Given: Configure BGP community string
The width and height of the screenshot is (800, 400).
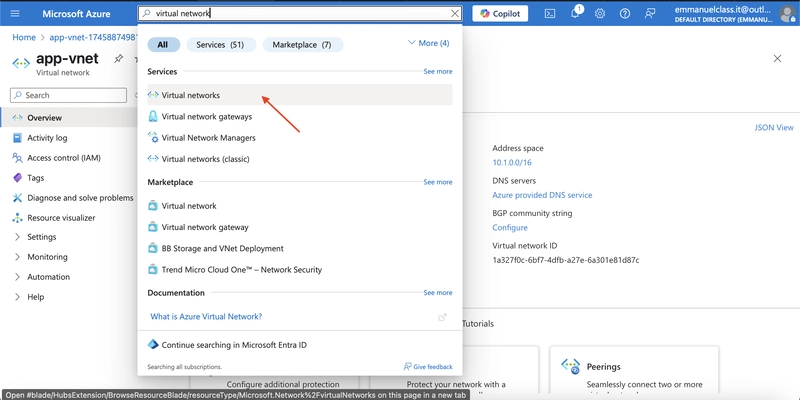Looking at the screenshot, I should pyautogui.click(x=510, y=228).
